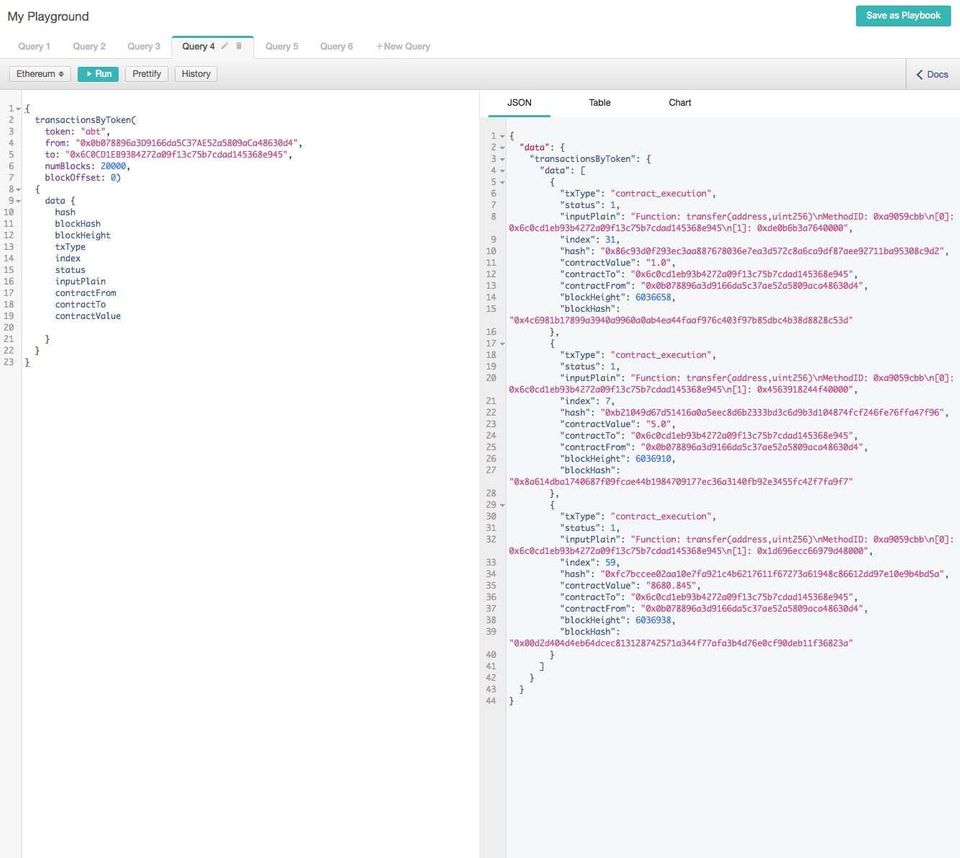Show results in Table view
960x858 pixels.
(599, 103)
